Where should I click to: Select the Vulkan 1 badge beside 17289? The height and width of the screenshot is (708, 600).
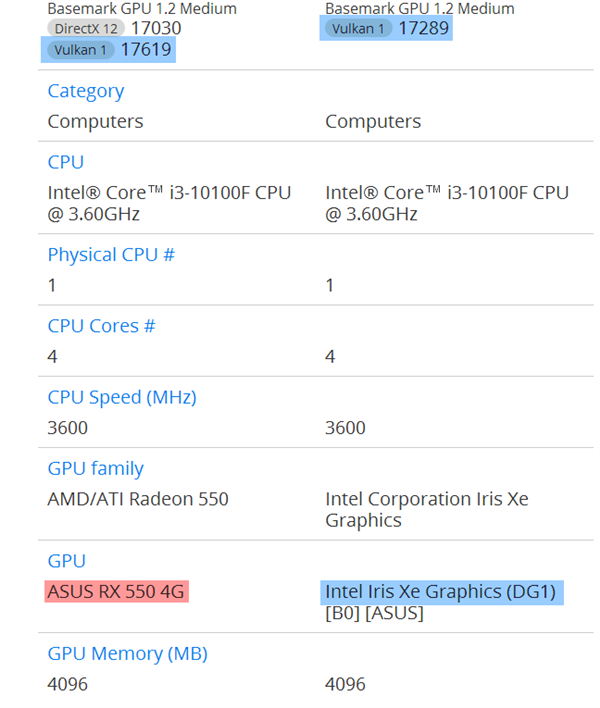[357, 29]
